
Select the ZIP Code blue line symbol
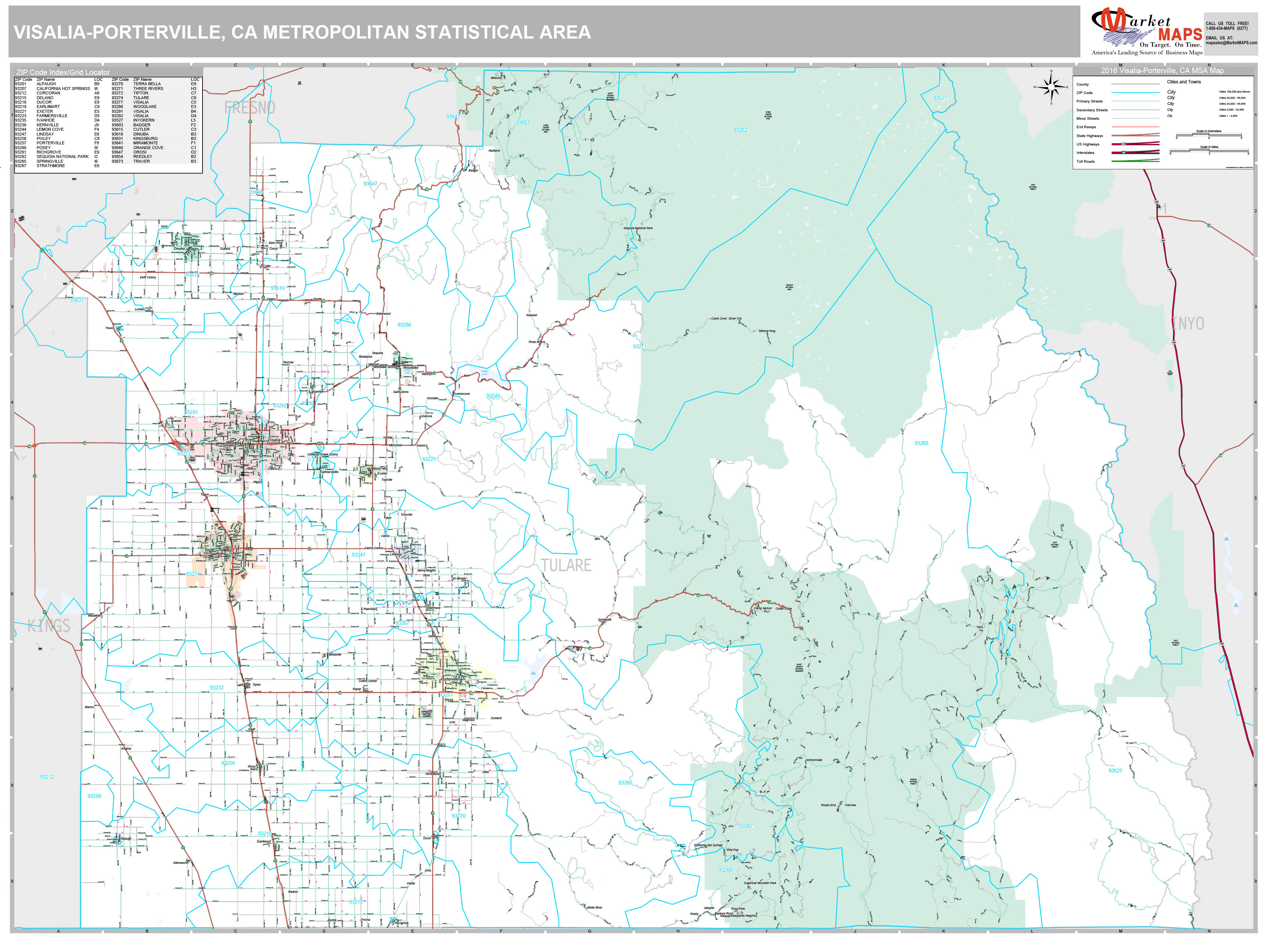(1136, 93)
